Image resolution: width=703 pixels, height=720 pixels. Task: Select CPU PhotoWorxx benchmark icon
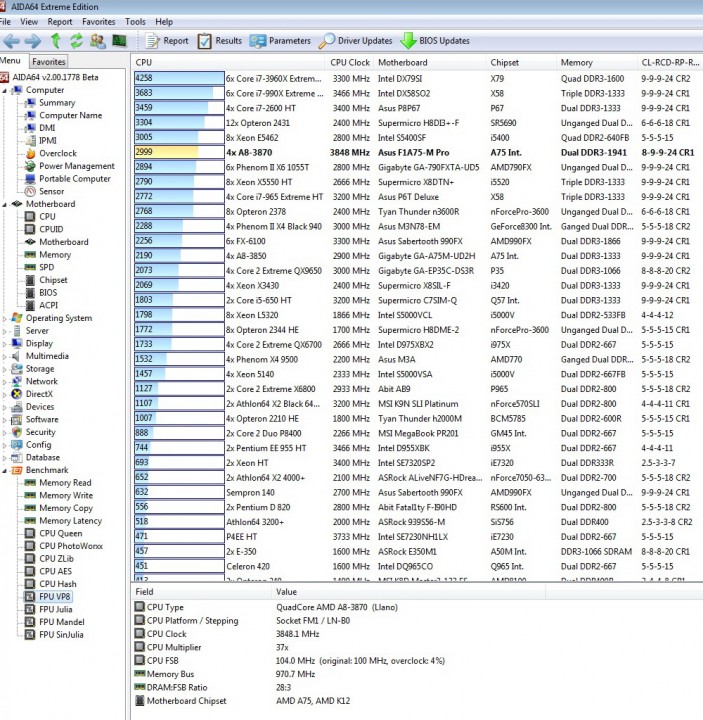coord(30,546)
